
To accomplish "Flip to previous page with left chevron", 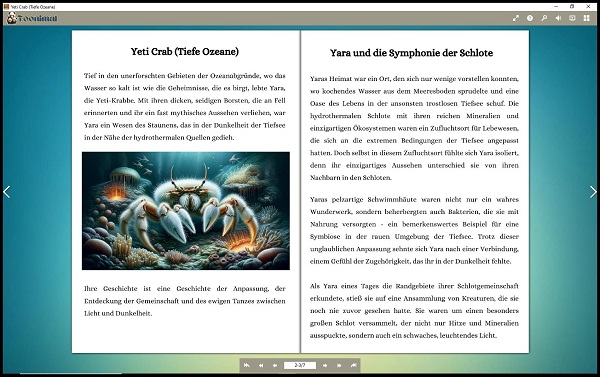I will (x=7, y=192).
